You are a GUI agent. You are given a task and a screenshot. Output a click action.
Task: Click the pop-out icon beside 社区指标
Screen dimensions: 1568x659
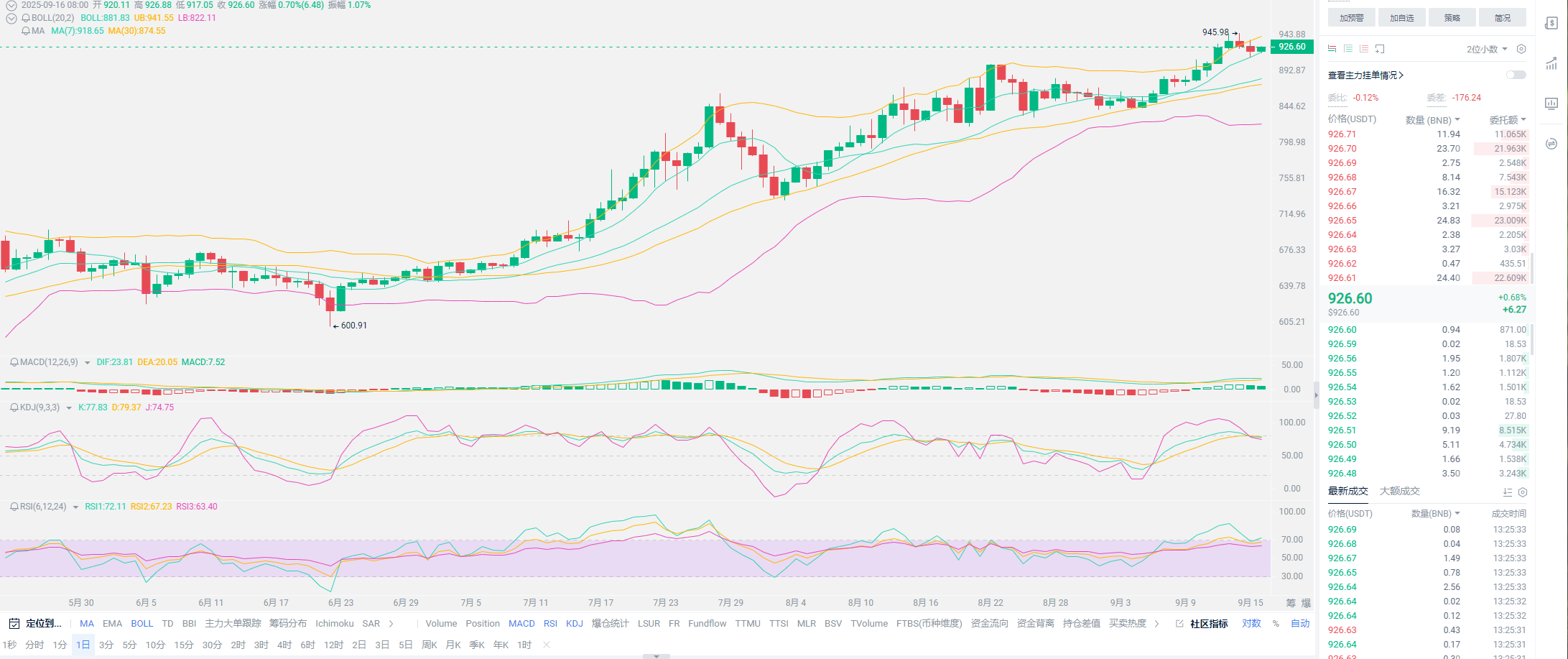point(1179,624)
